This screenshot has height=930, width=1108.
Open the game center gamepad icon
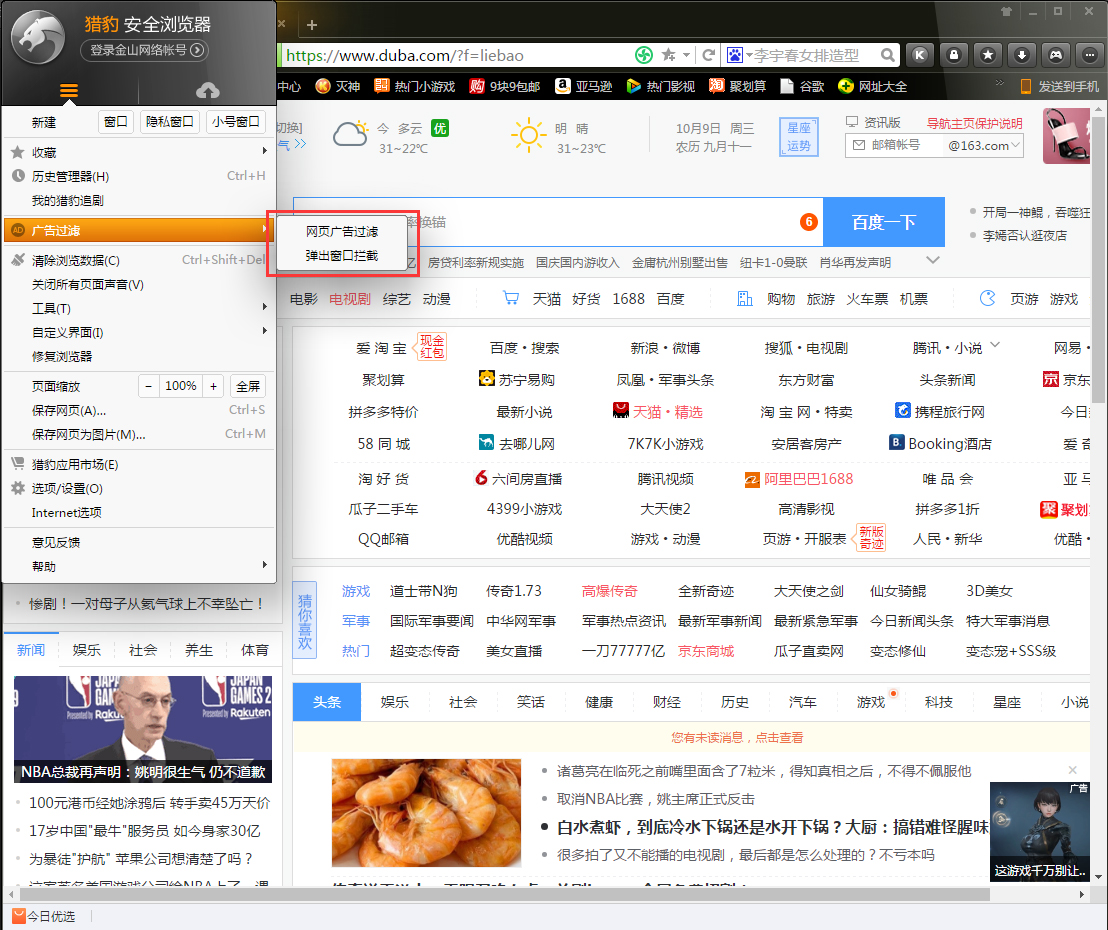[1056, 55]
